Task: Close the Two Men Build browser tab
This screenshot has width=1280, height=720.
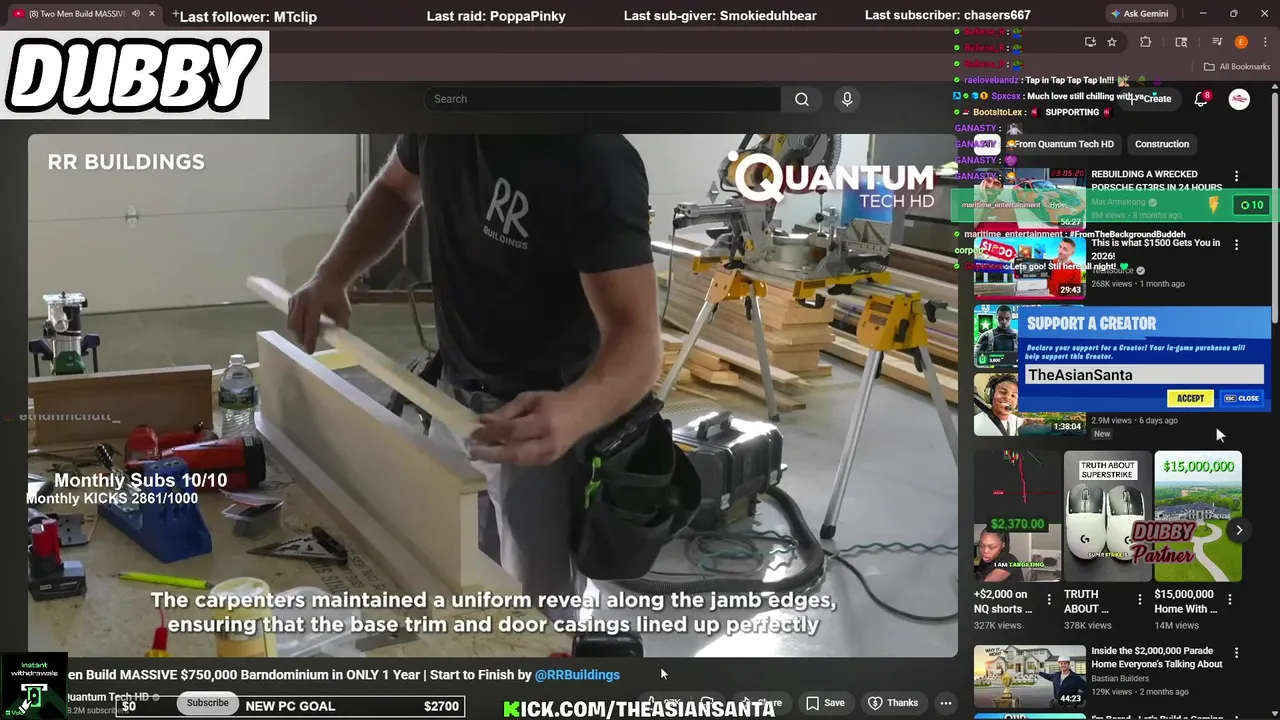Action: [152, 14]
